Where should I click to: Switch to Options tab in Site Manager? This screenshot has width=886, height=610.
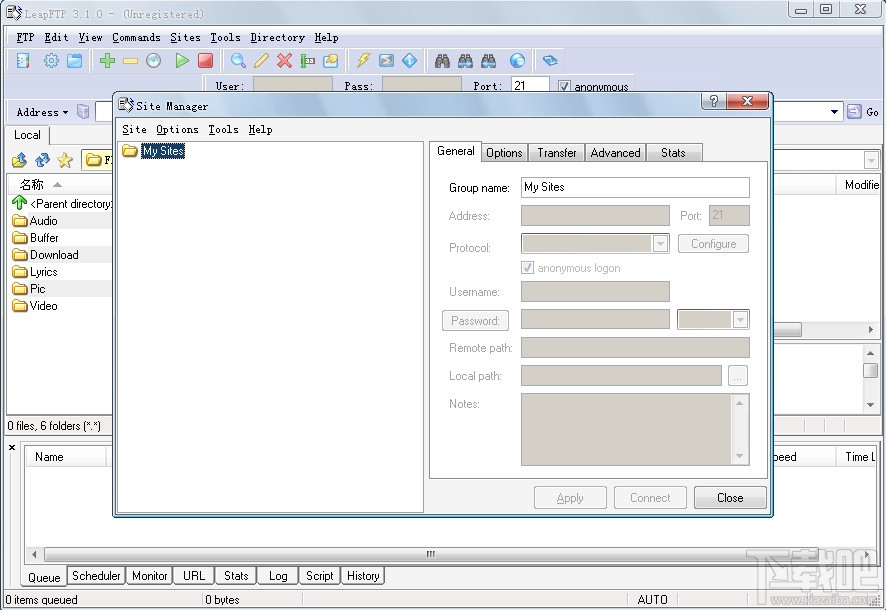pos(504,152)
